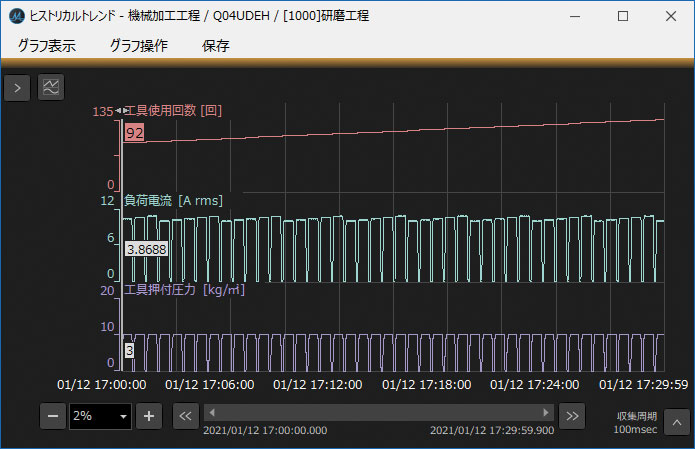This screenshot has width=695, height=449.
Task: Open the 保存 menu
Action: pos(215,45)
